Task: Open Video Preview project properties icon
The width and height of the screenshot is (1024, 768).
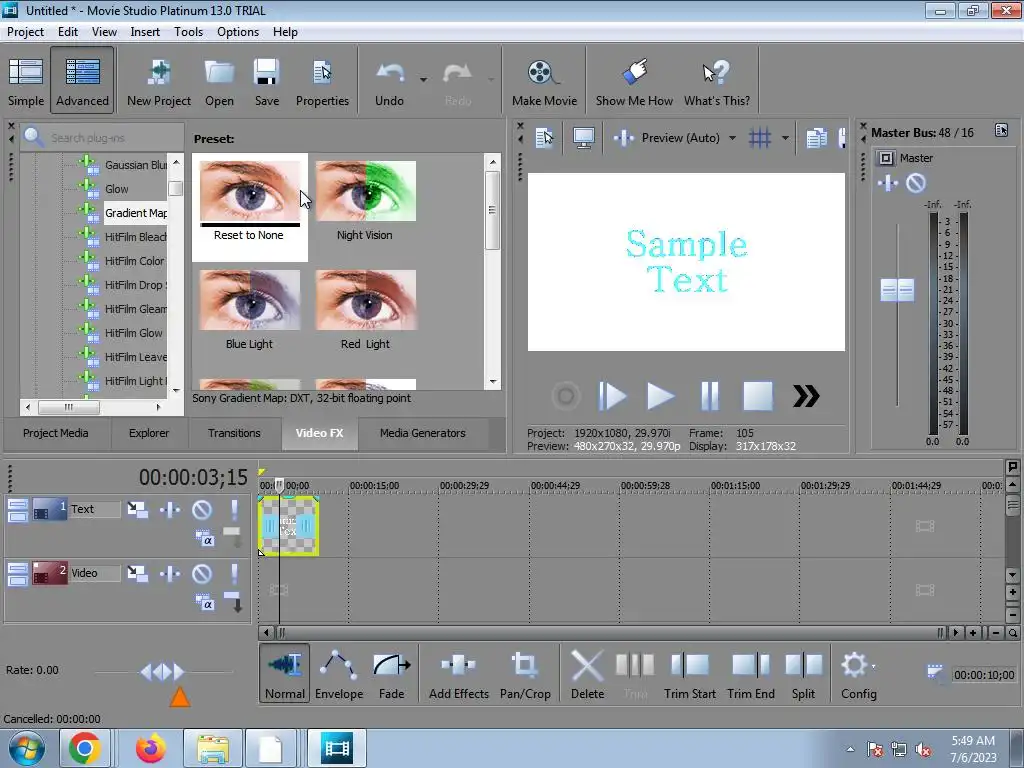Action: click(544, 138)
